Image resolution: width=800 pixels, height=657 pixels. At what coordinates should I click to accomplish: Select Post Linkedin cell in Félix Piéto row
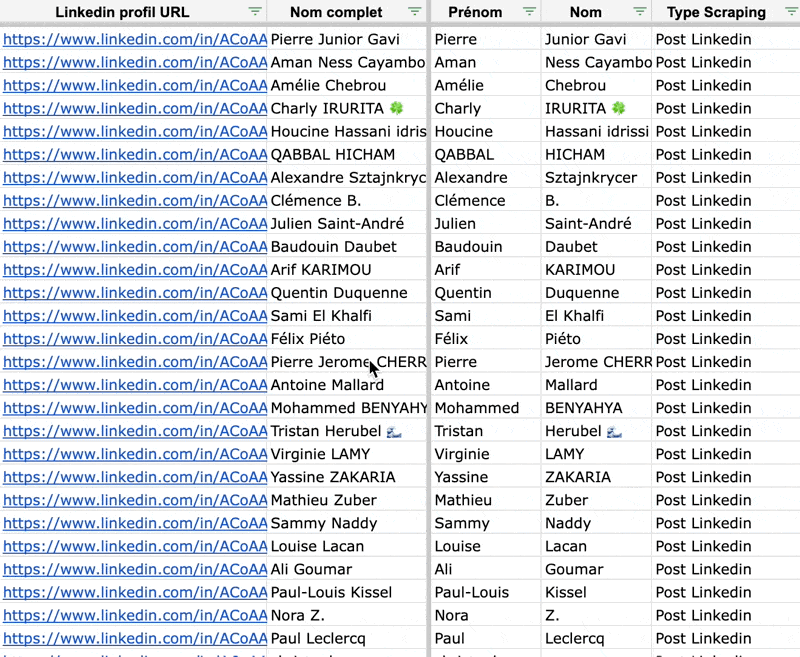pyautogui.click(x=725, y=339)
